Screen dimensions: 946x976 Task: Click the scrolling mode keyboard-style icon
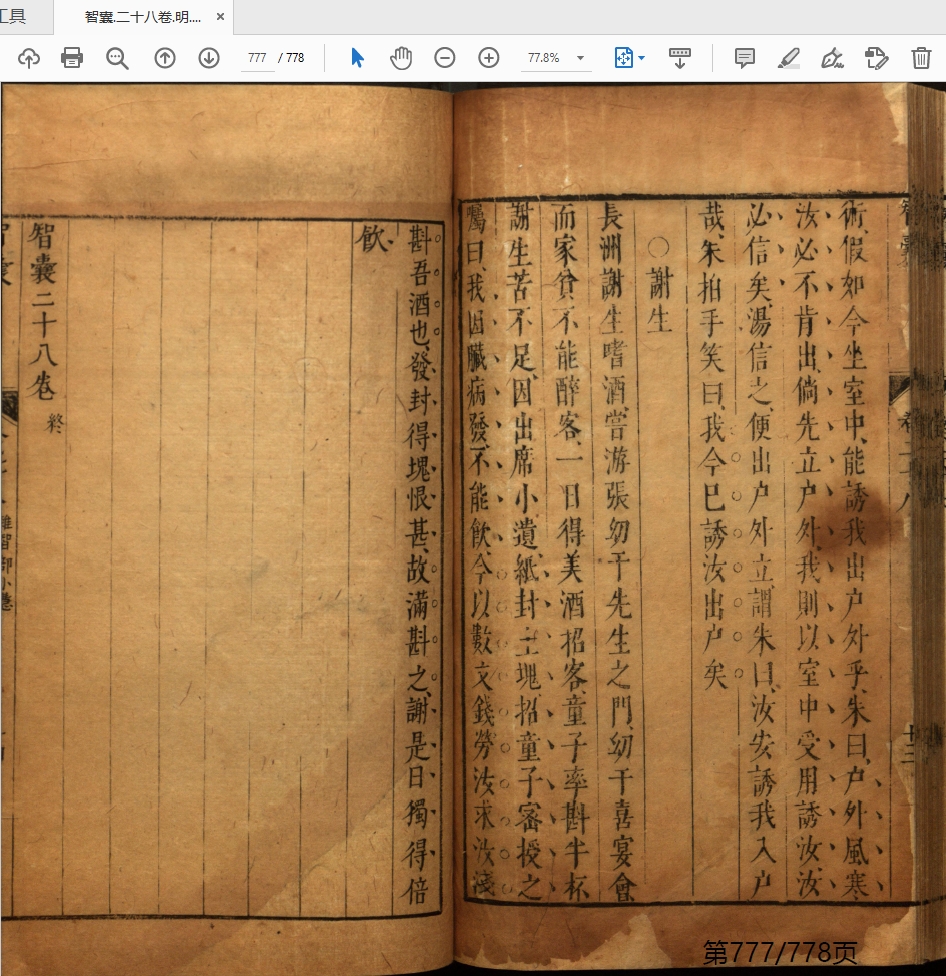[680, 58]
